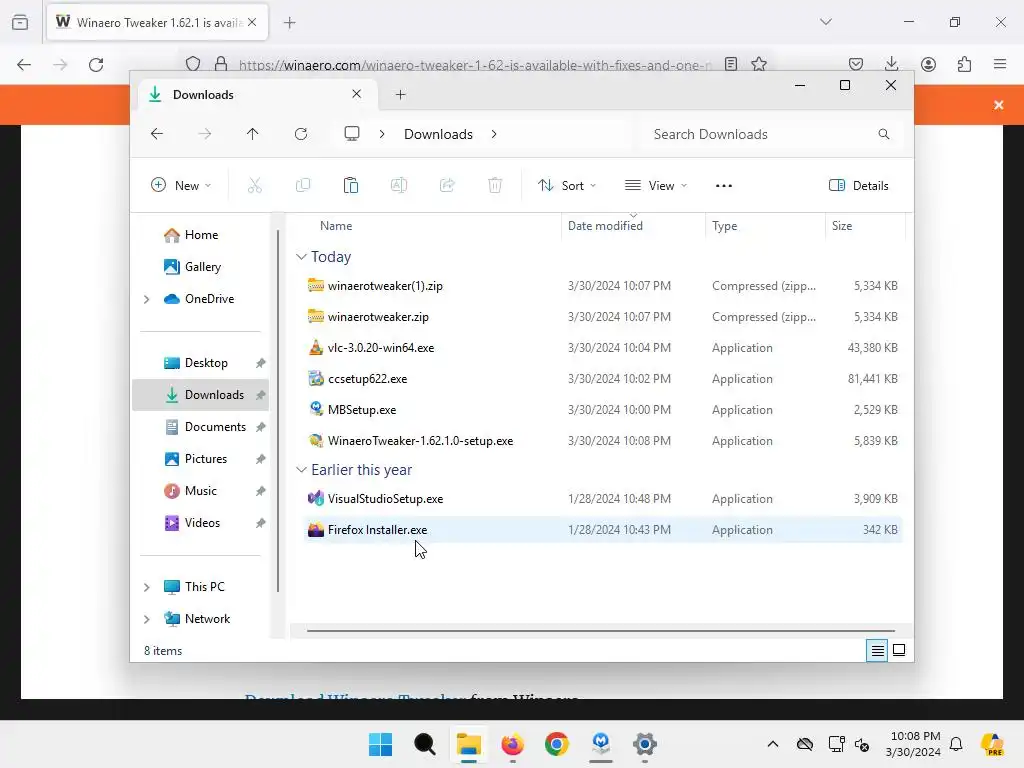Open Windows Start menu
This screenshot has width=1024, height=768.
(380, 744)
